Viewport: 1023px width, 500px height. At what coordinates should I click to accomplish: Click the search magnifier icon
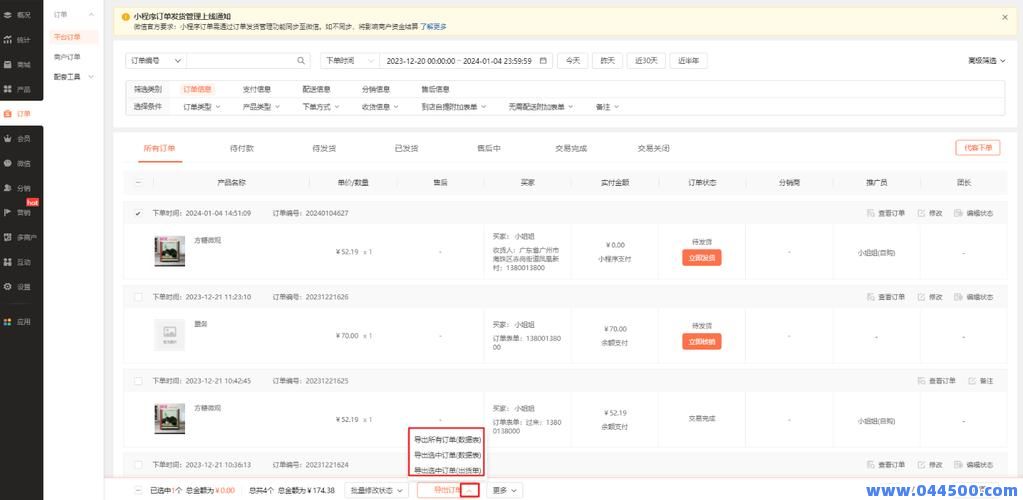coord(301,61)
